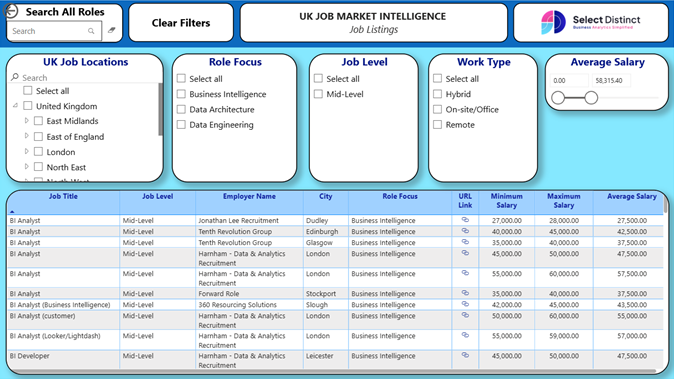Select the Stockport city cell
Screen dimensions: 674x379
tap(325, 294)
